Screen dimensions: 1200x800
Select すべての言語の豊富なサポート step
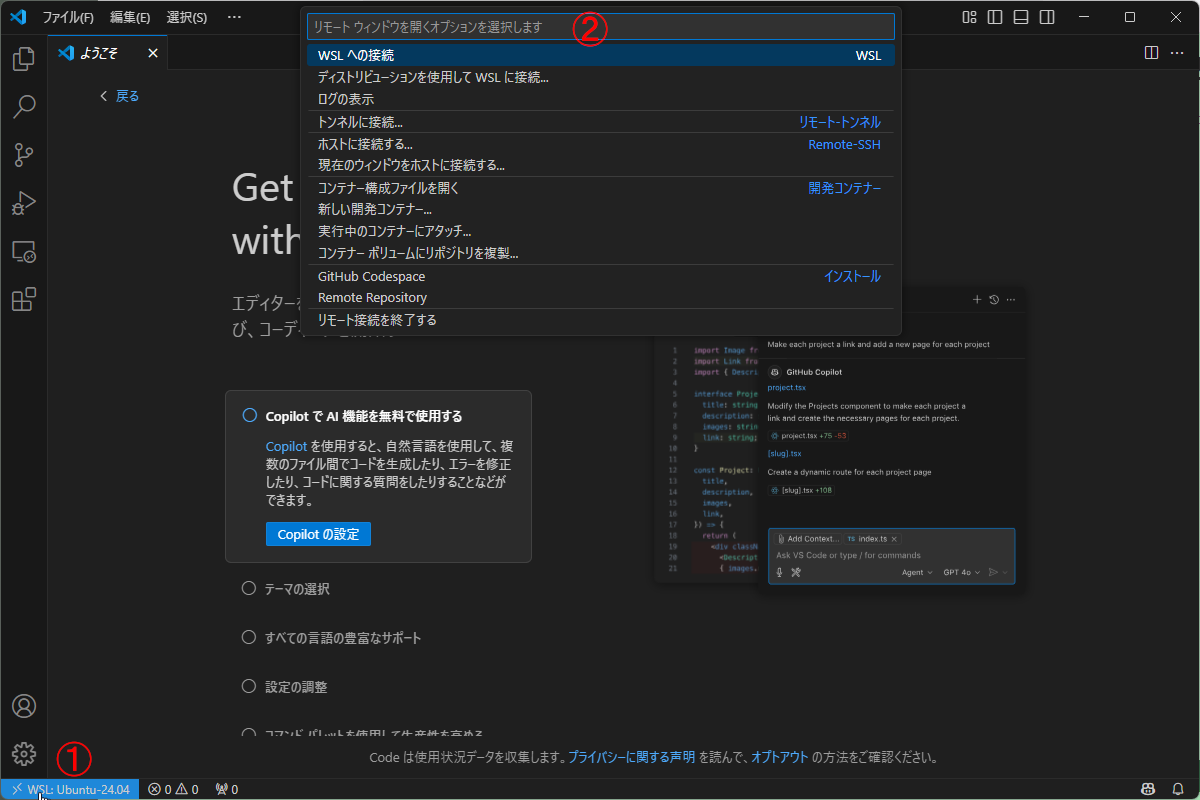pos(332,638)
